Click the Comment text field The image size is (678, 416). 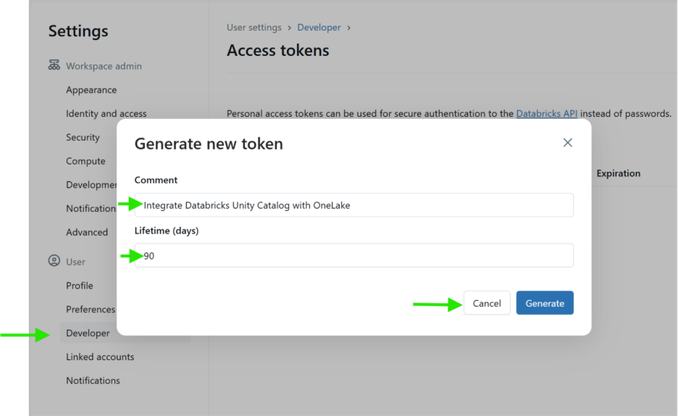click(x=354, y=205)
